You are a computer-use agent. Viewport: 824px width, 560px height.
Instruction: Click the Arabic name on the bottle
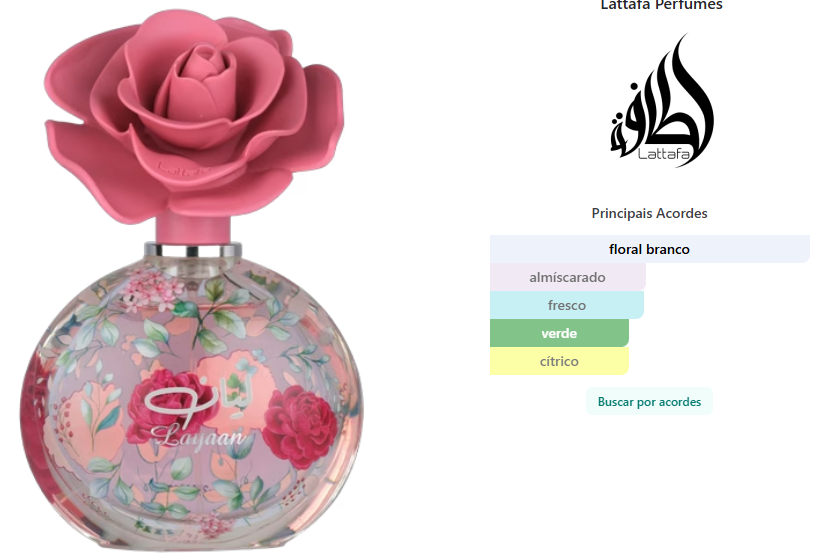coord(199,401)
